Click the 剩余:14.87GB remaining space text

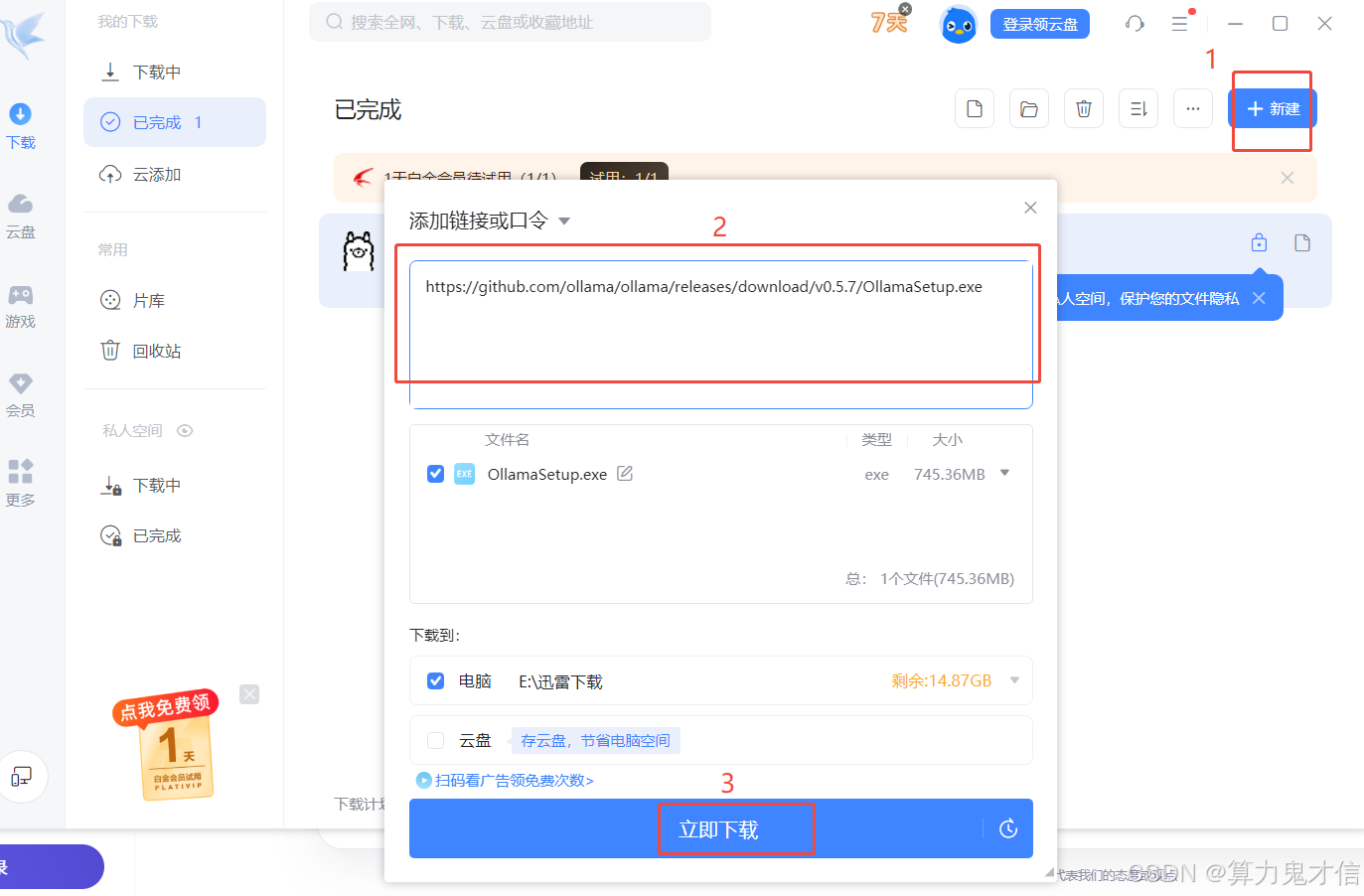pyautogui.click(x=942, y=680)
